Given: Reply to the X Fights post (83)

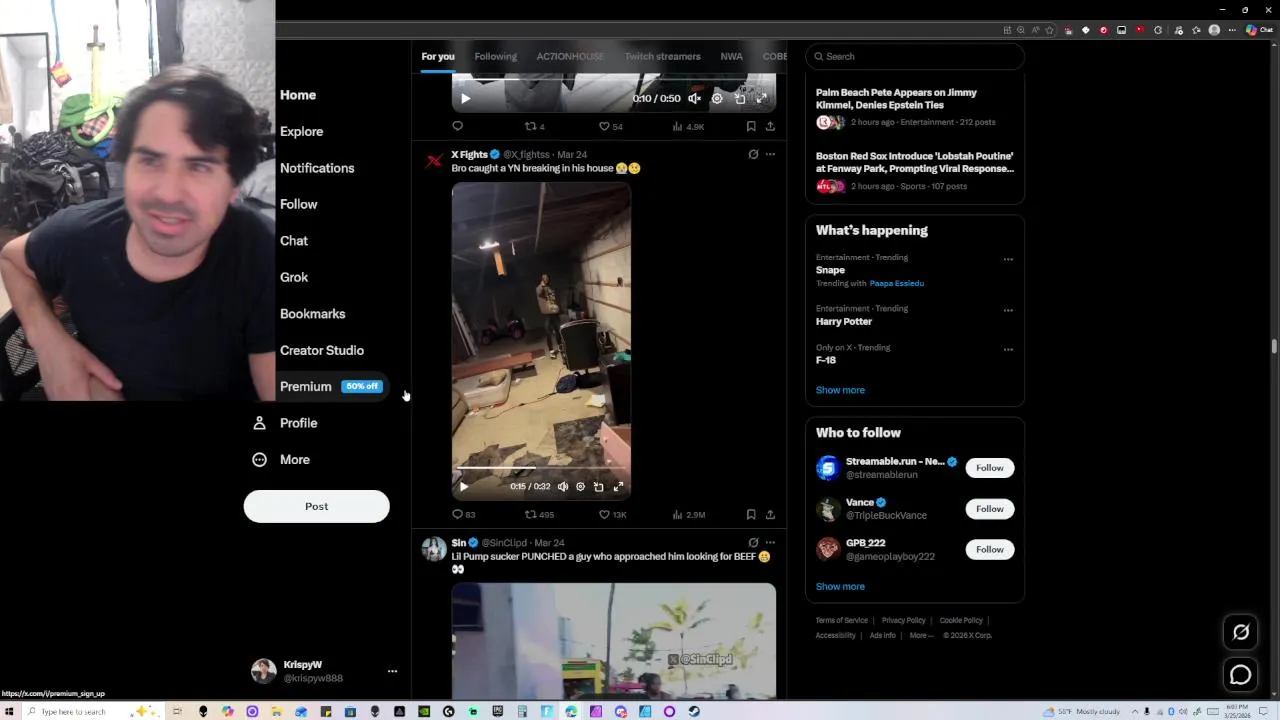Looking at the screenshot, I should (464, 515).
